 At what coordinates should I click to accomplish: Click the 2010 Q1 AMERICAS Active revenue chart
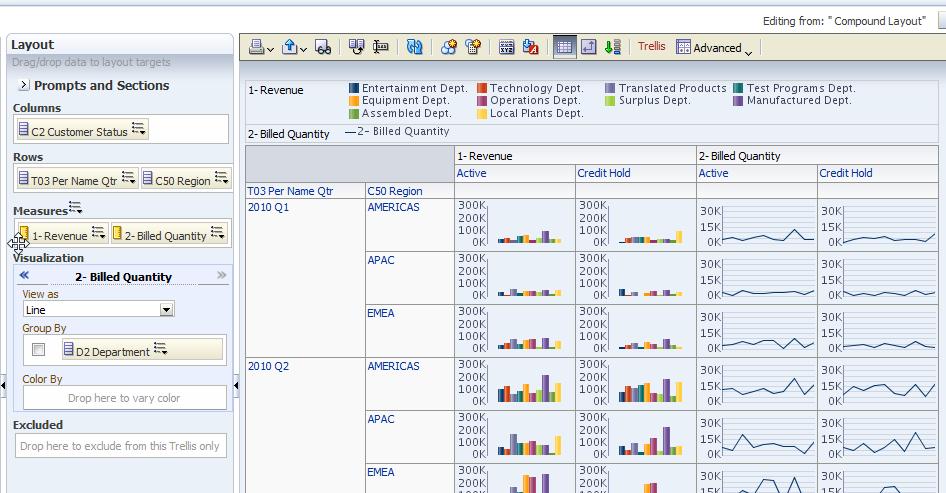[515, 225]
